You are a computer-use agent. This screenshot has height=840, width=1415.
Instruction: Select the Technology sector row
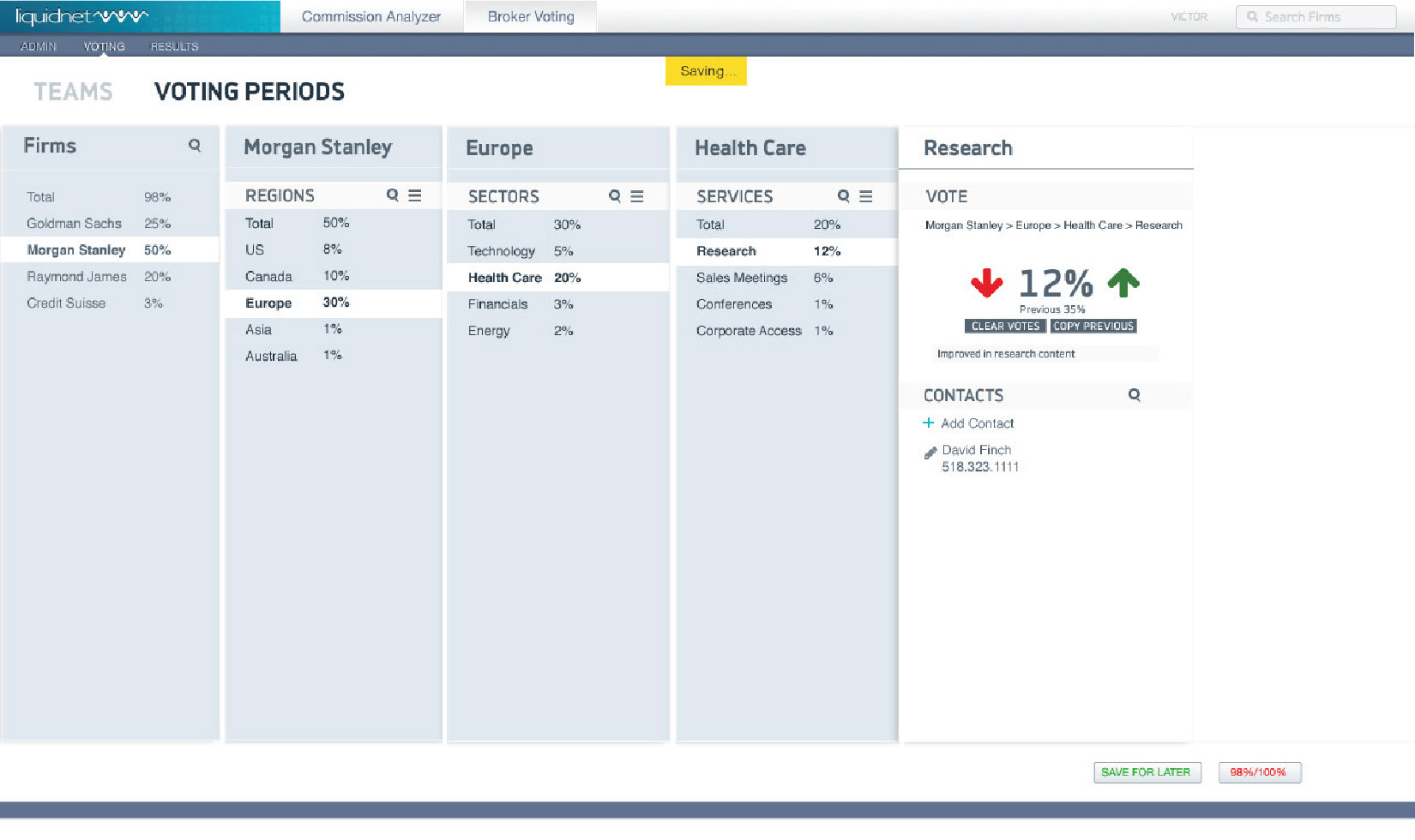[x=557, y=251]
